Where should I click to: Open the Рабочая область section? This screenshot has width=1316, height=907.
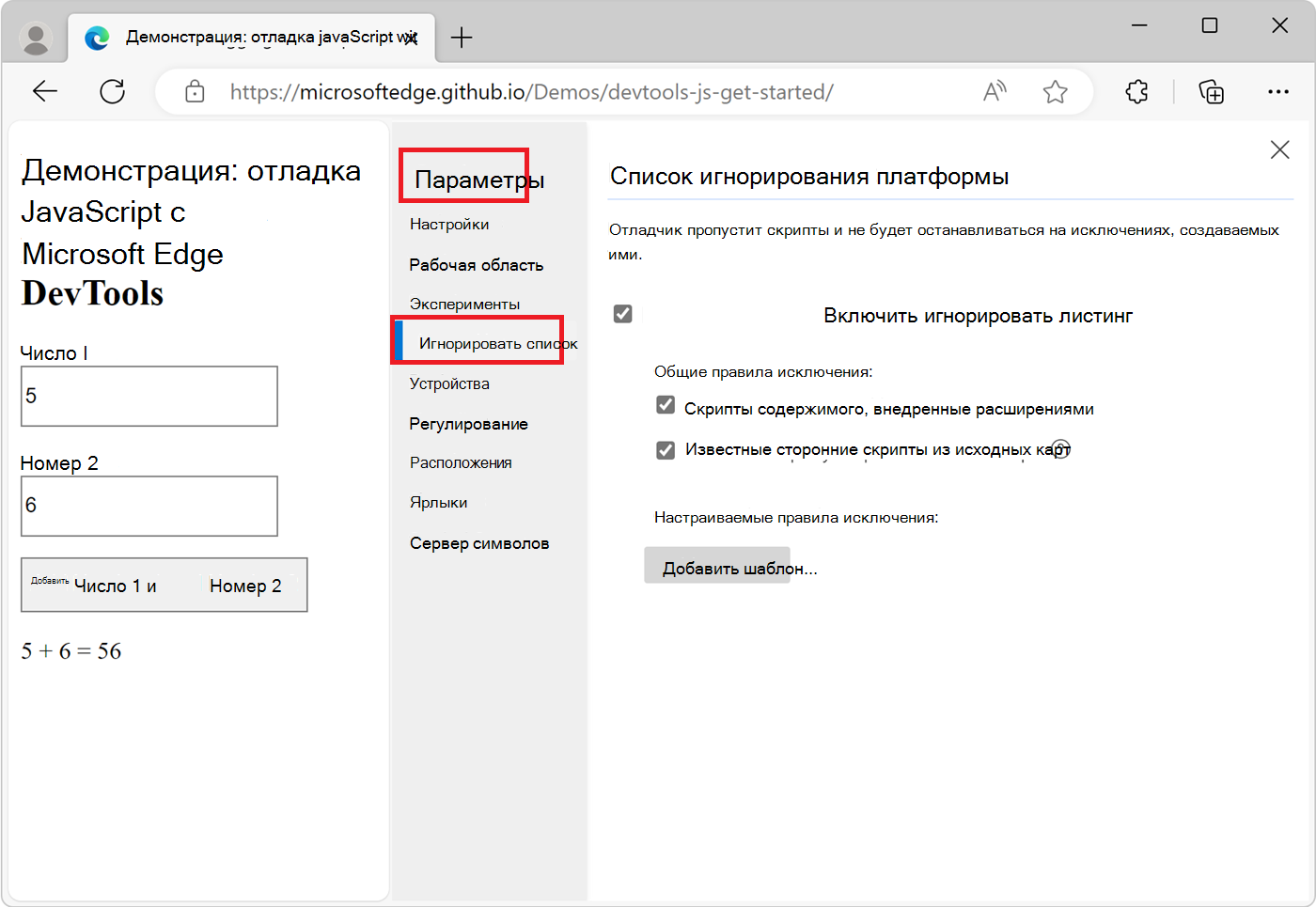point(477,265)
